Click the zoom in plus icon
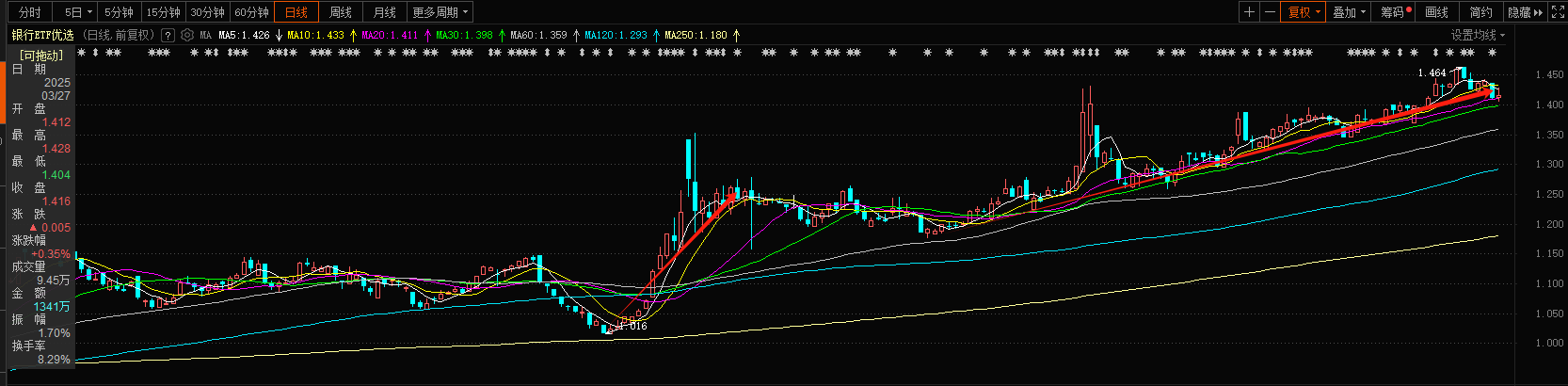The width and height of the screenshot is (1568, 386). [1249, 12]
